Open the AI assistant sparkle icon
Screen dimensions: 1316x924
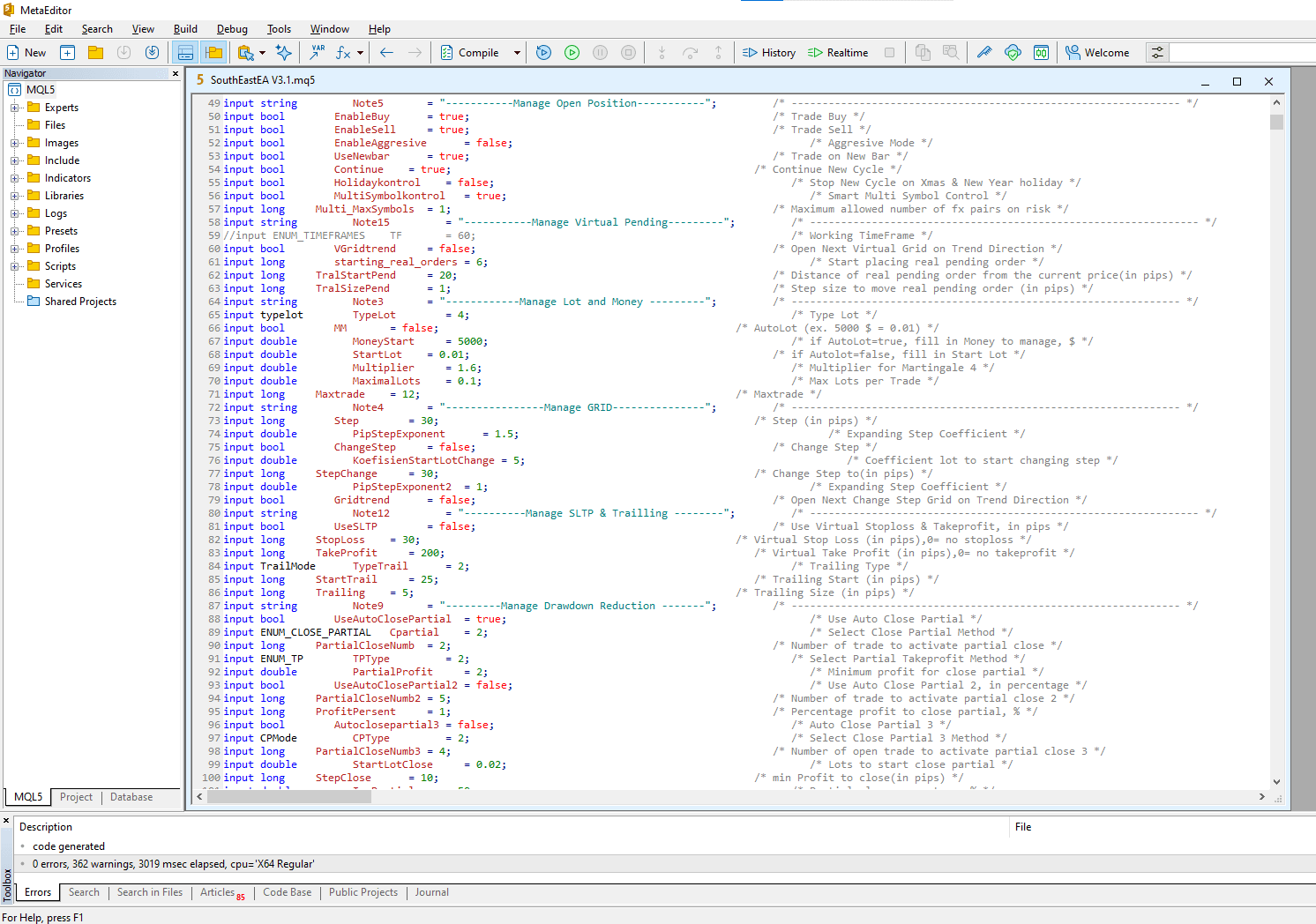coord(284,53)
